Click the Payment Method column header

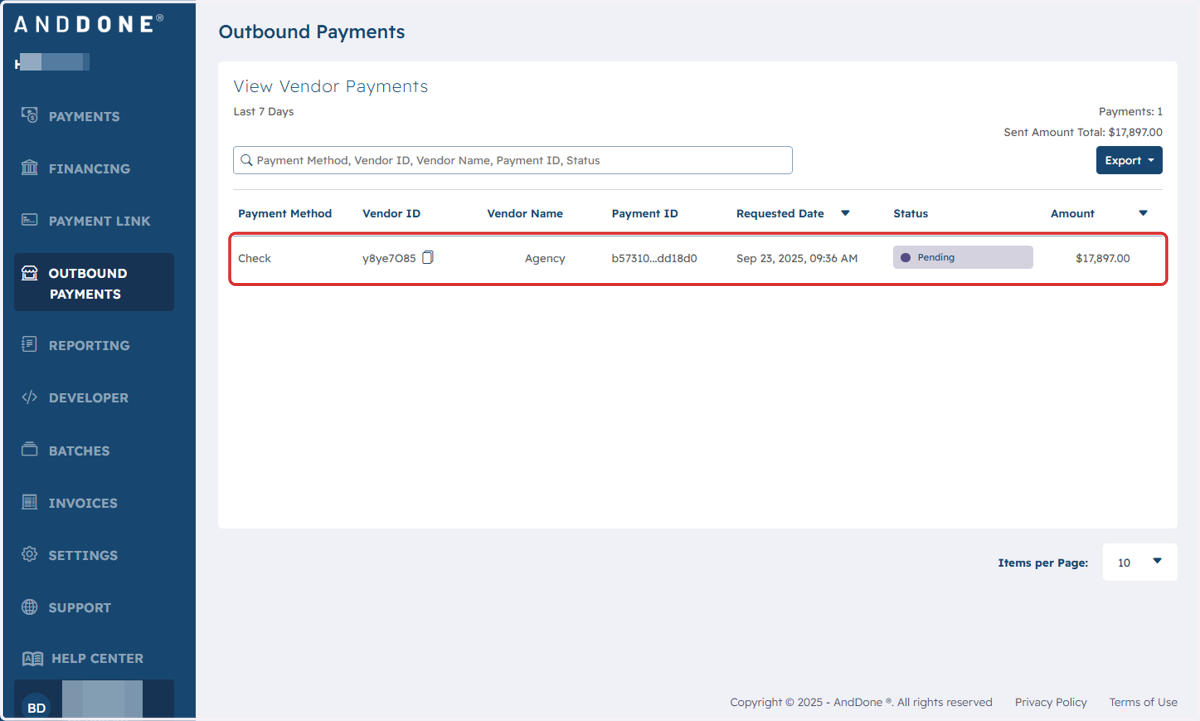(x=285, y=213)
